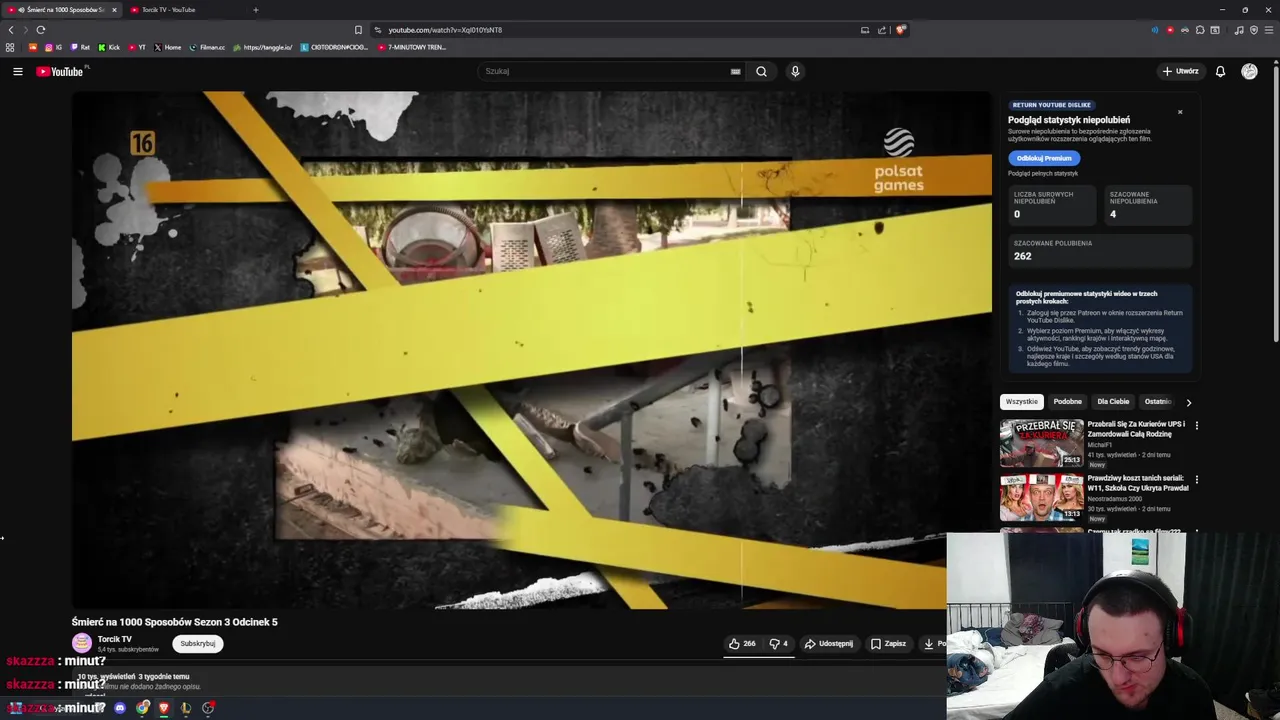Open League of Legends from the taskbar
This screenshot has width=1280, height=720.
point(186,708)
